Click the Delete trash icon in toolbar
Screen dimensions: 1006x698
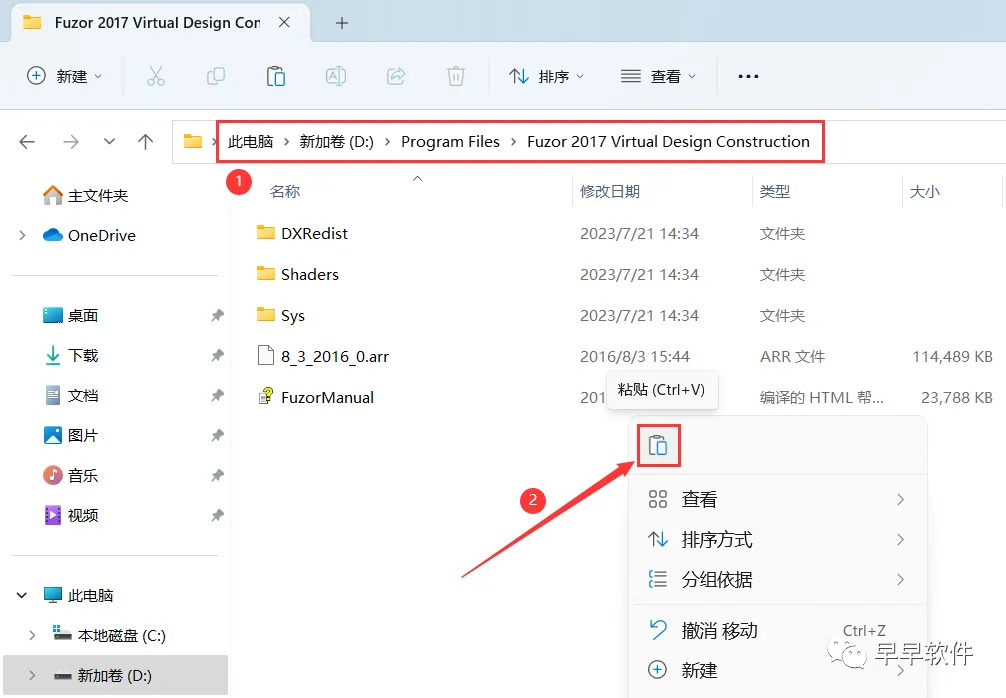pyautogui.click(x=456, y=76)
